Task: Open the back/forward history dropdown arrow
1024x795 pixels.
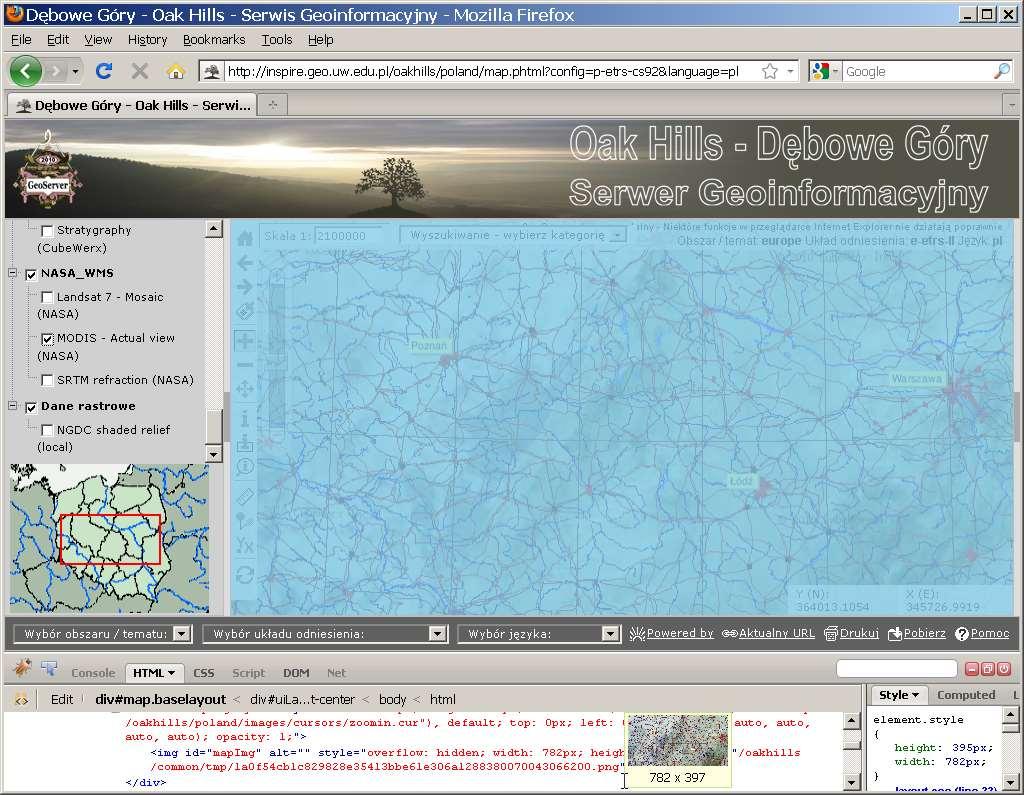Action: pos(76,71)
